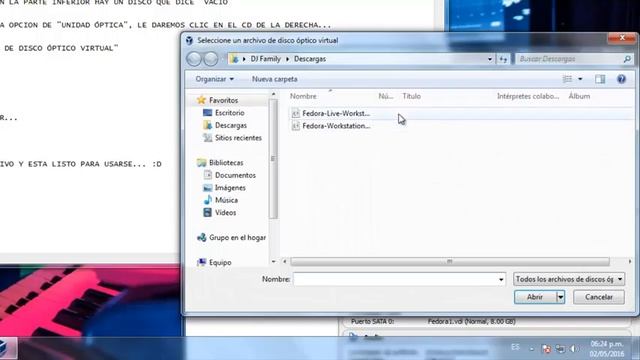The height and width of the screenshot is (360, 640).
Task: Open the network tray icon
Action: 560,349
